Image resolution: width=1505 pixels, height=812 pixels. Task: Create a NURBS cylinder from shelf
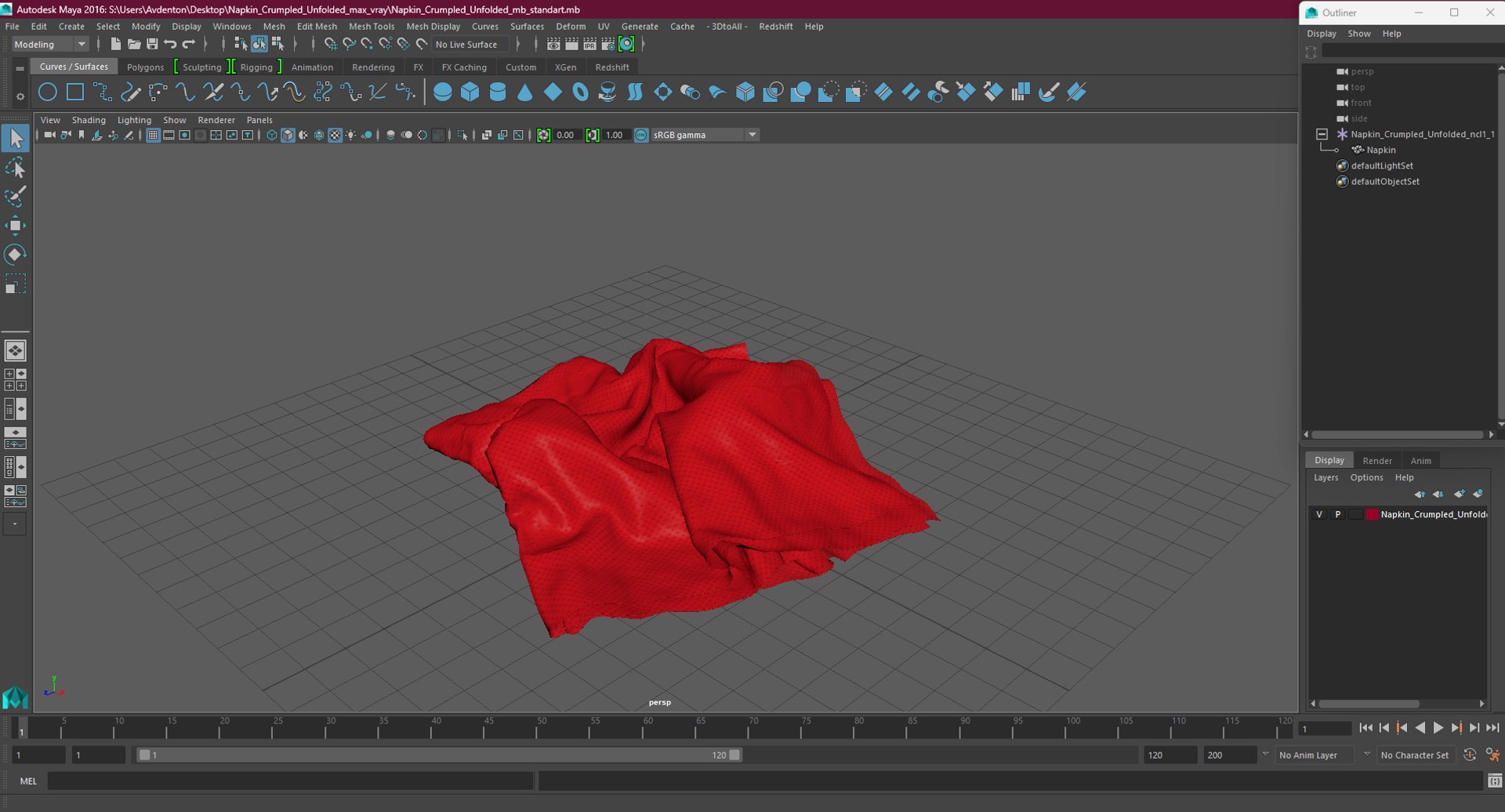(498, 92)
